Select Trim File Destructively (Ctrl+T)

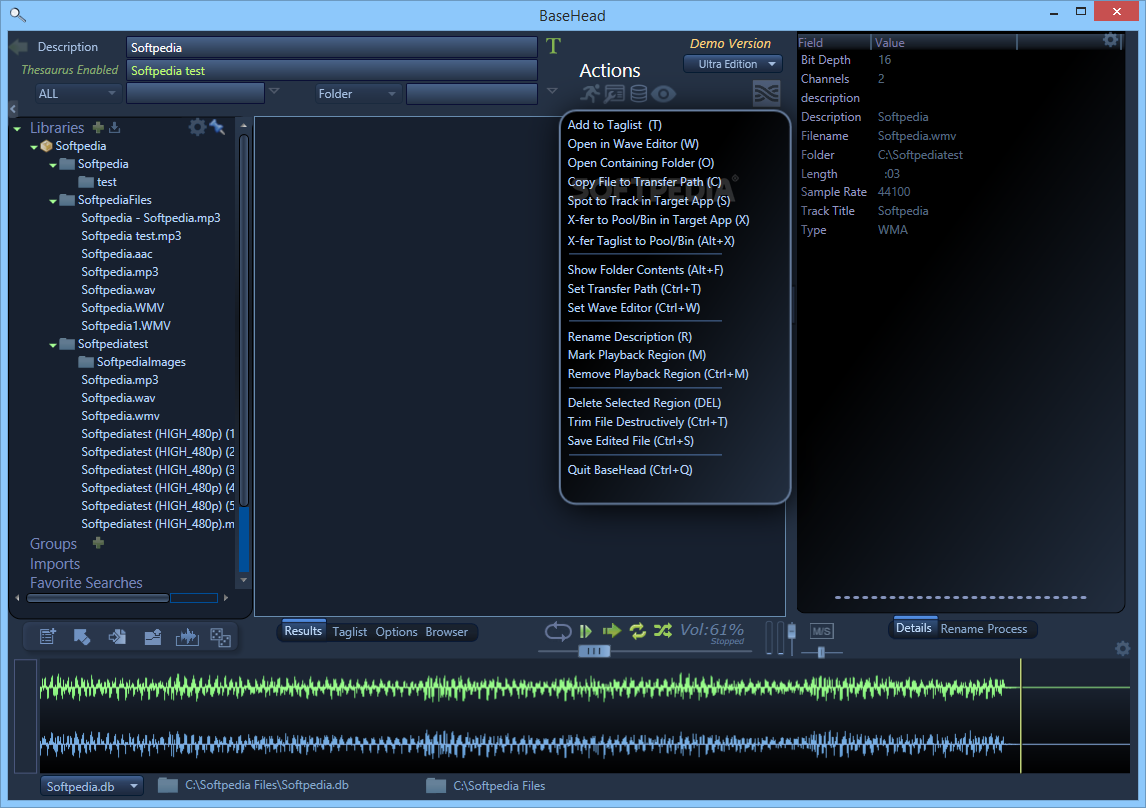coord(648,422)
